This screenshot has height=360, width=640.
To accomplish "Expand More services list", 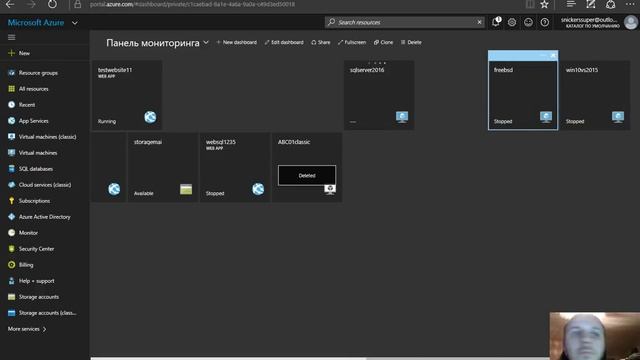I will [27, 329].
